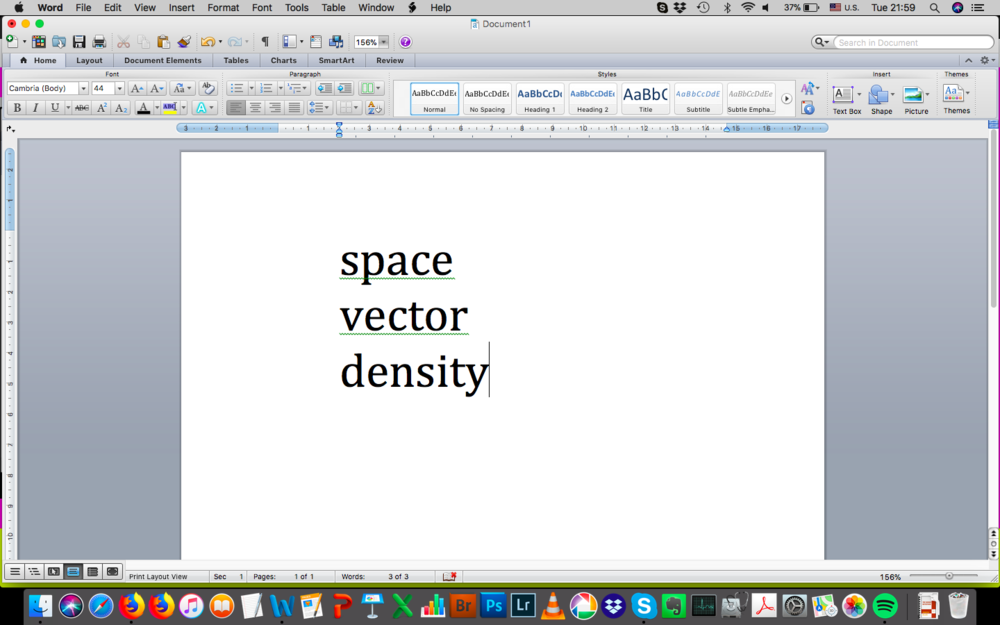Apply the Heading 1 style
1000x625 pixels.
[x=537, y=98]
